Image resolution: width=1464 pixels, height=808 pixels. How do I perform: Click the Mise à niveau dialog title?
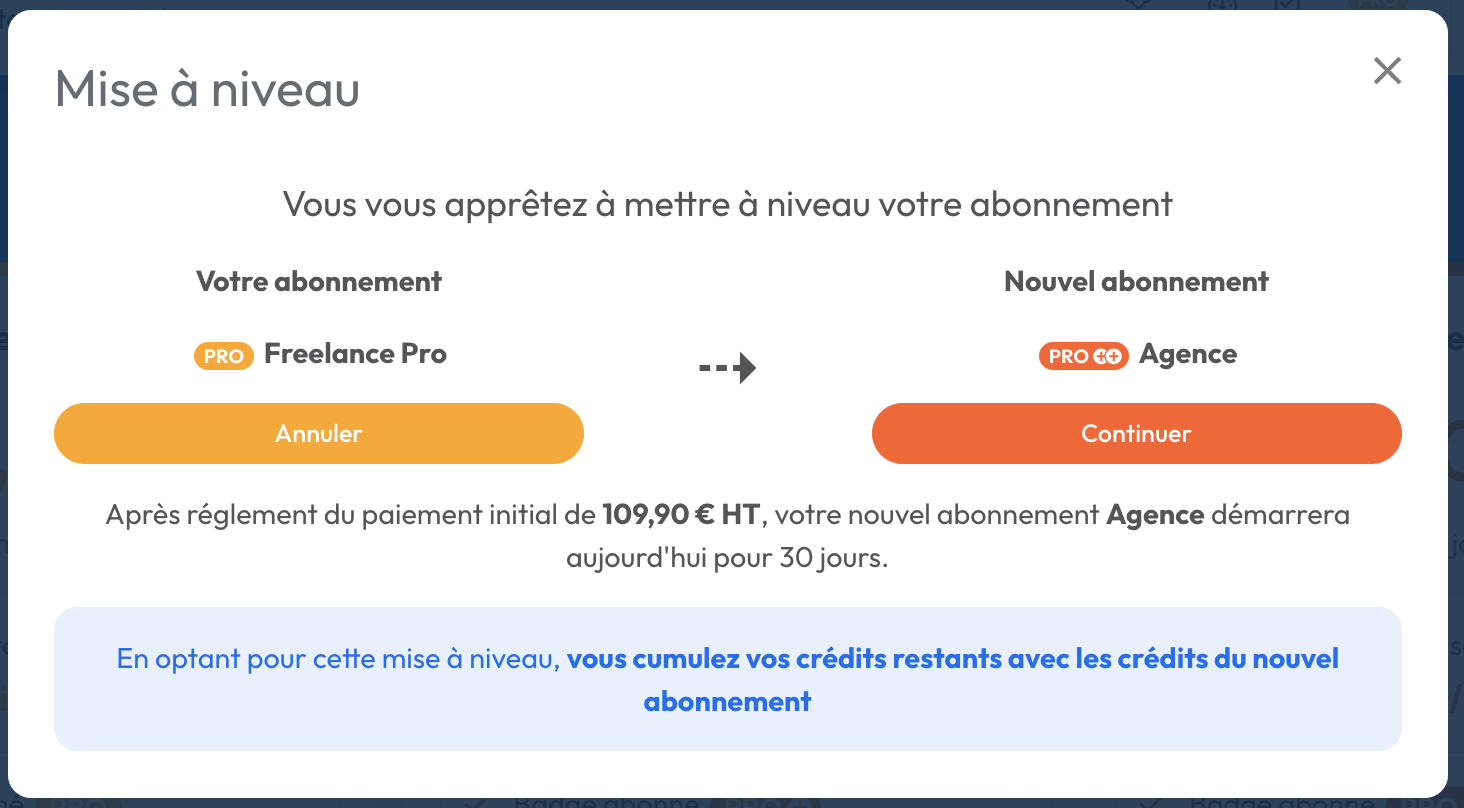tap(207, 89)
